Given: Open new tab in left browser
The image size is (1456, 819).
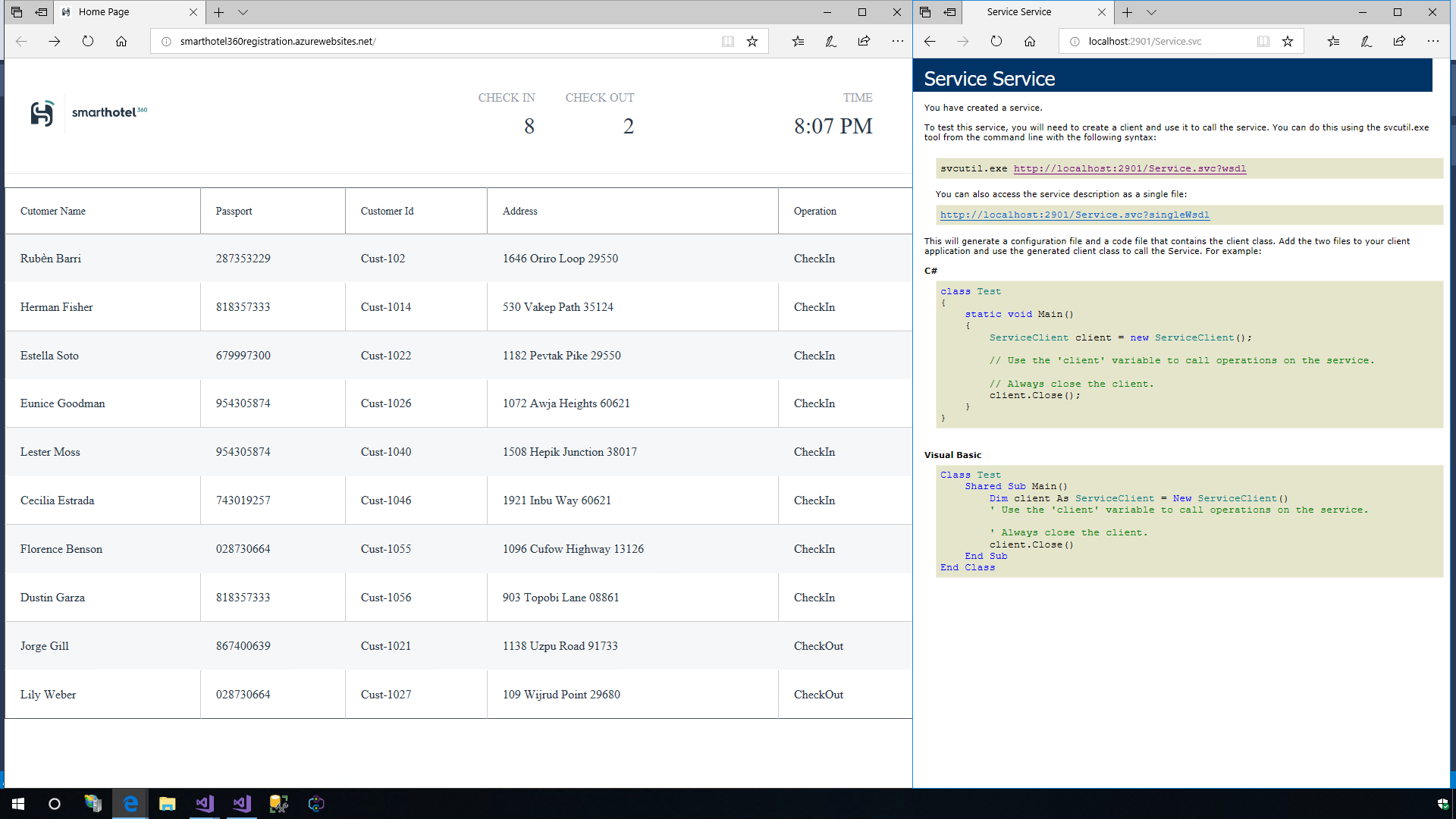Looking at the screenshot, I should pyautogui.click(x=218, y=12).
